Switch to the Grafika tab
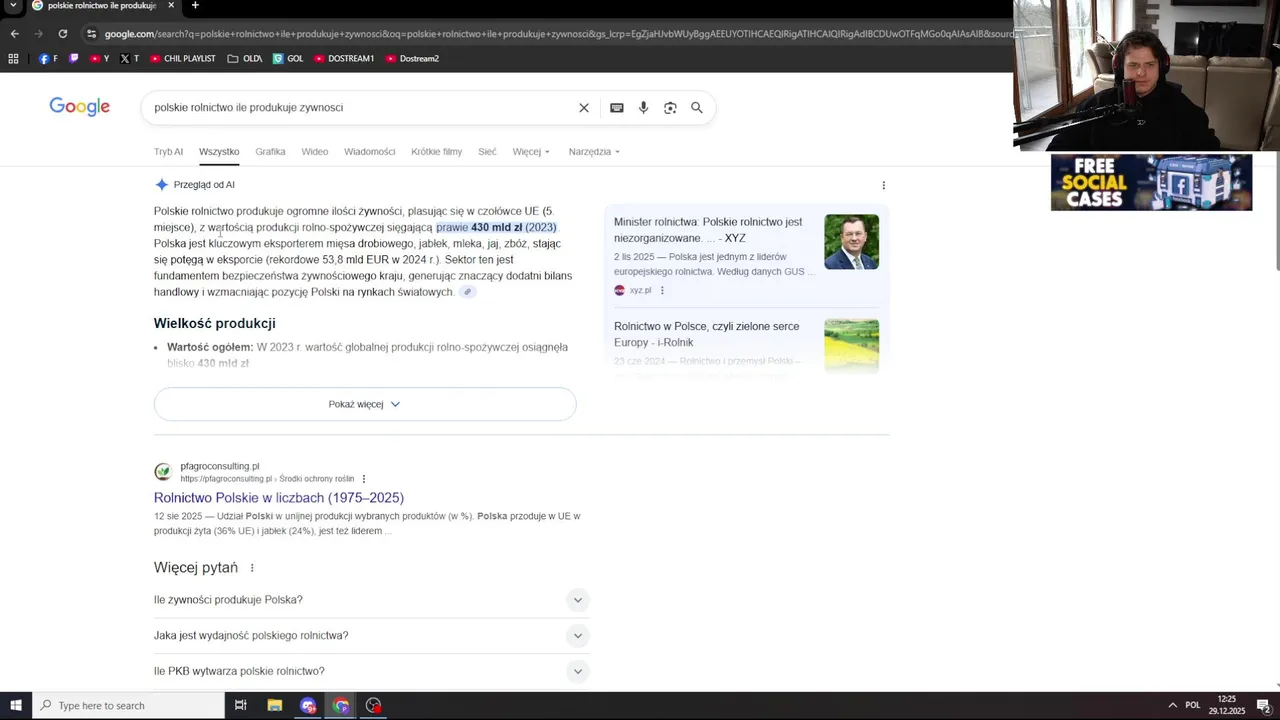This screenshot has width=1280, height=720. [270, 152]
